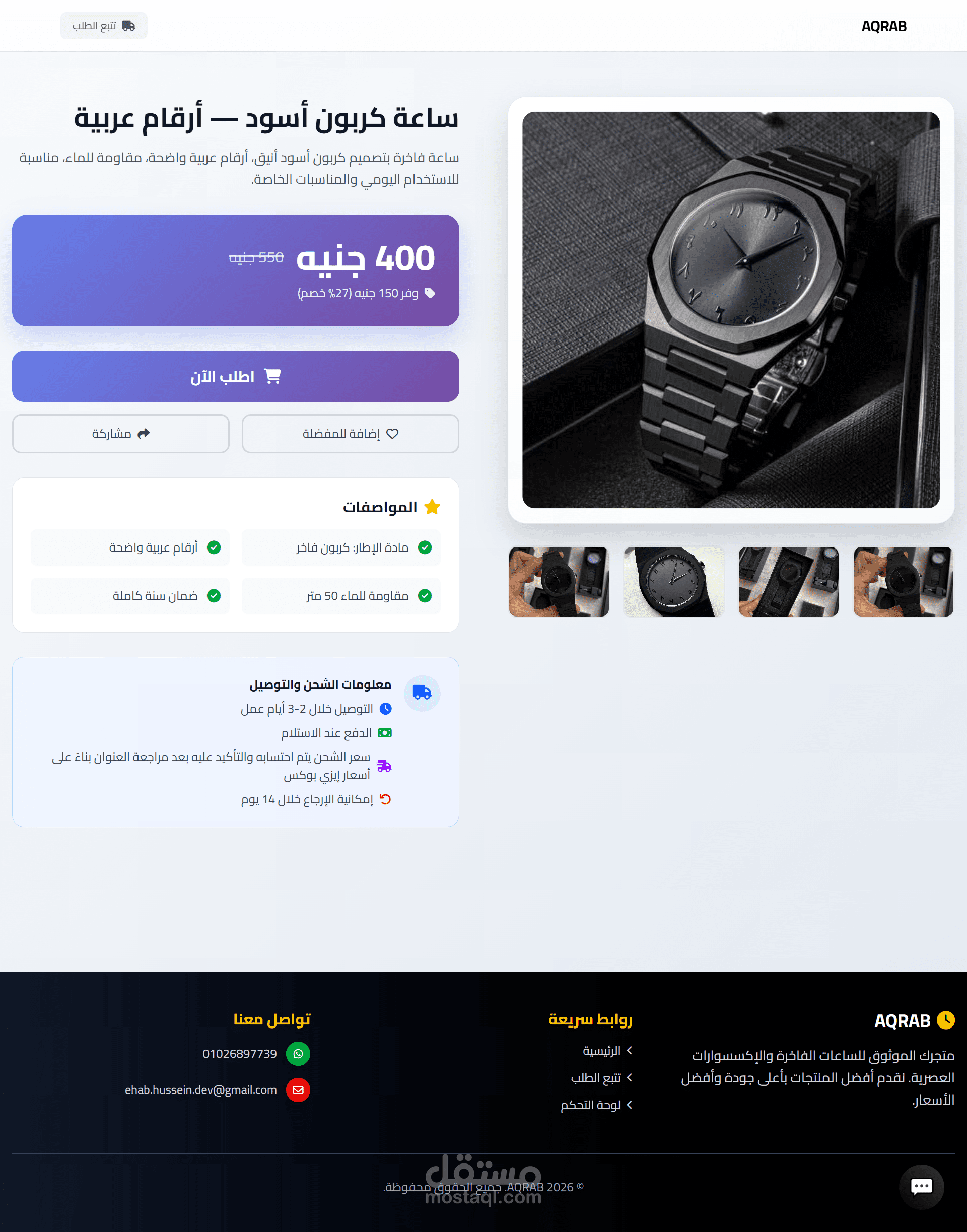
Task: Click the gold star next to المواصفات
Action: click(x=432, y=507)
